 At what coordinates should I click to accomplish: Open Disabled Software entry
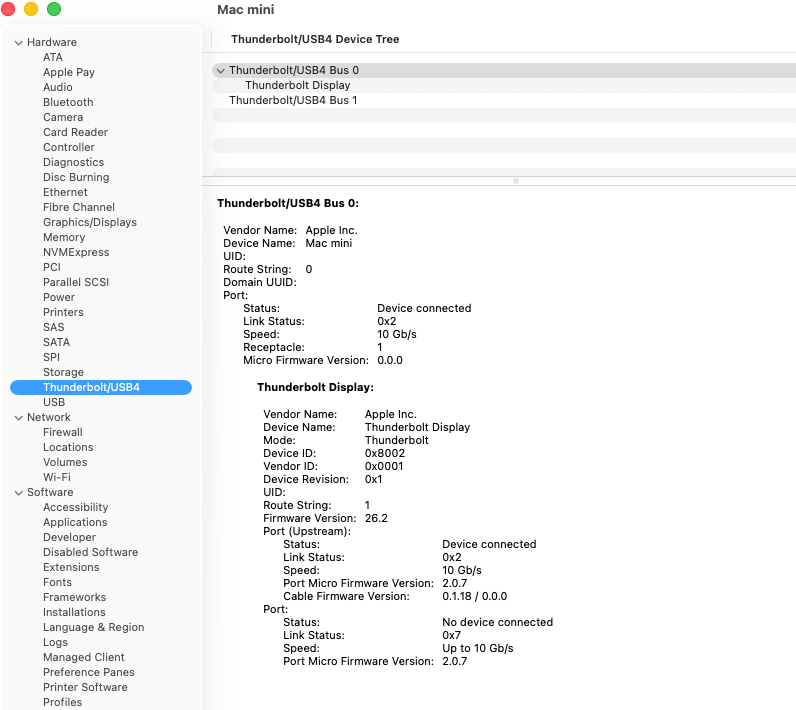pyautogui.click(x=91, y=552)
